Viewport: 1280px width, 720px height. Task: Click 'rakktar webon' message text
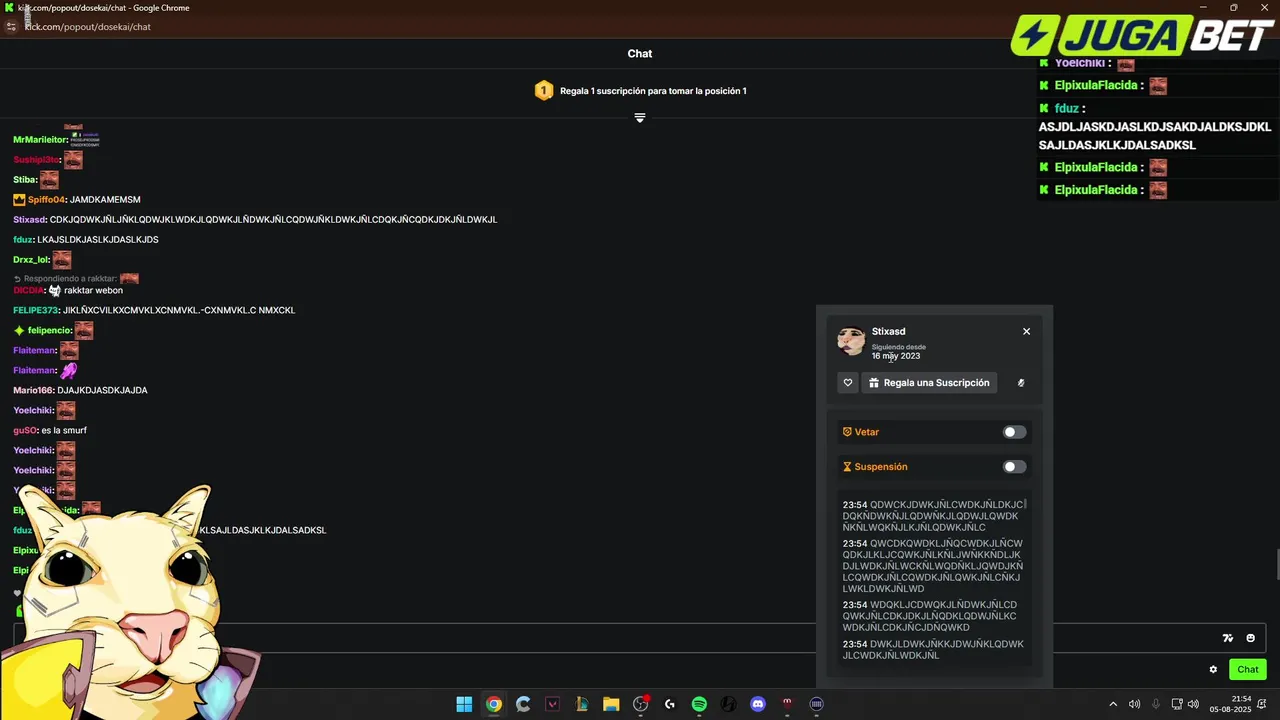(93, 290)
